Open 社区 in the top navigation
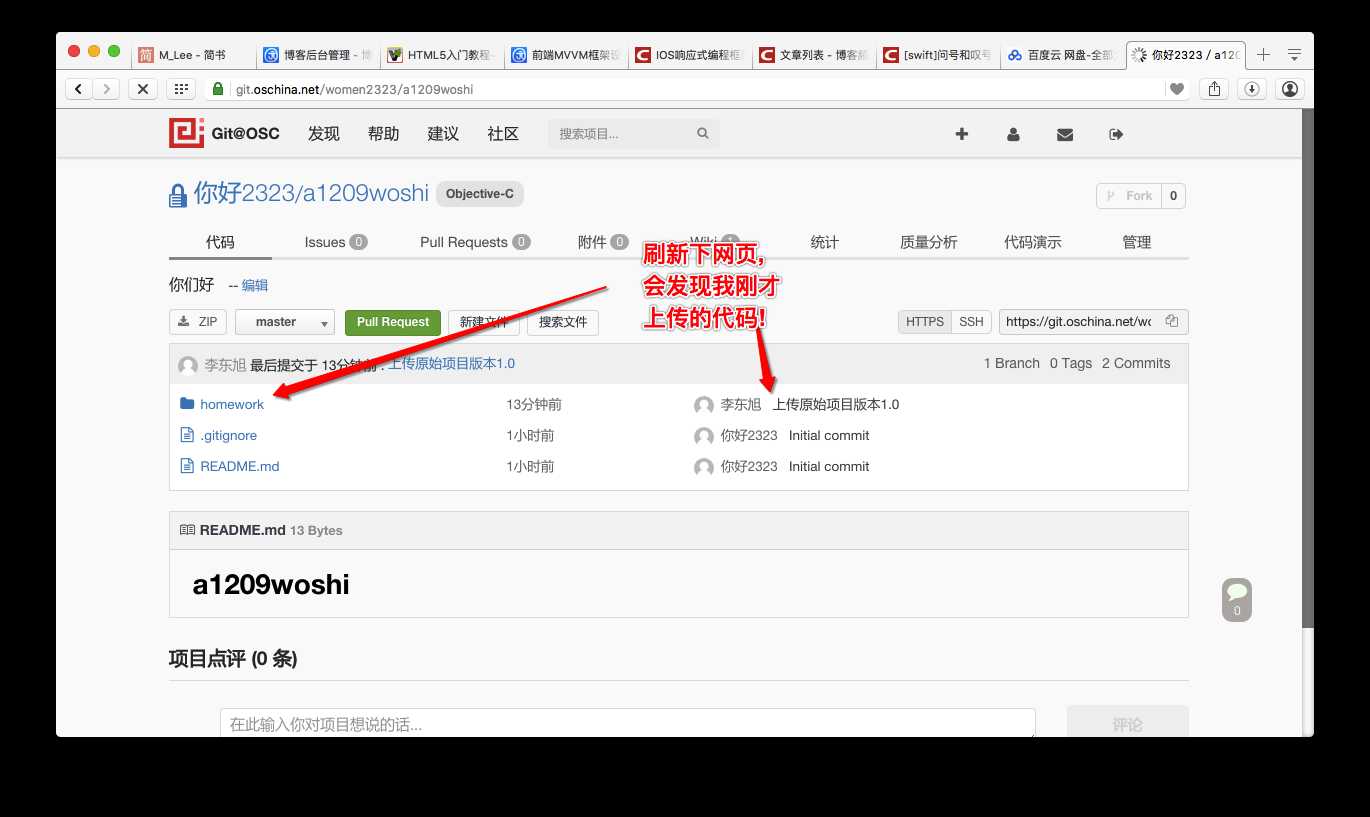This screenshot has width=1370, height=817. [x=503, y=134]
